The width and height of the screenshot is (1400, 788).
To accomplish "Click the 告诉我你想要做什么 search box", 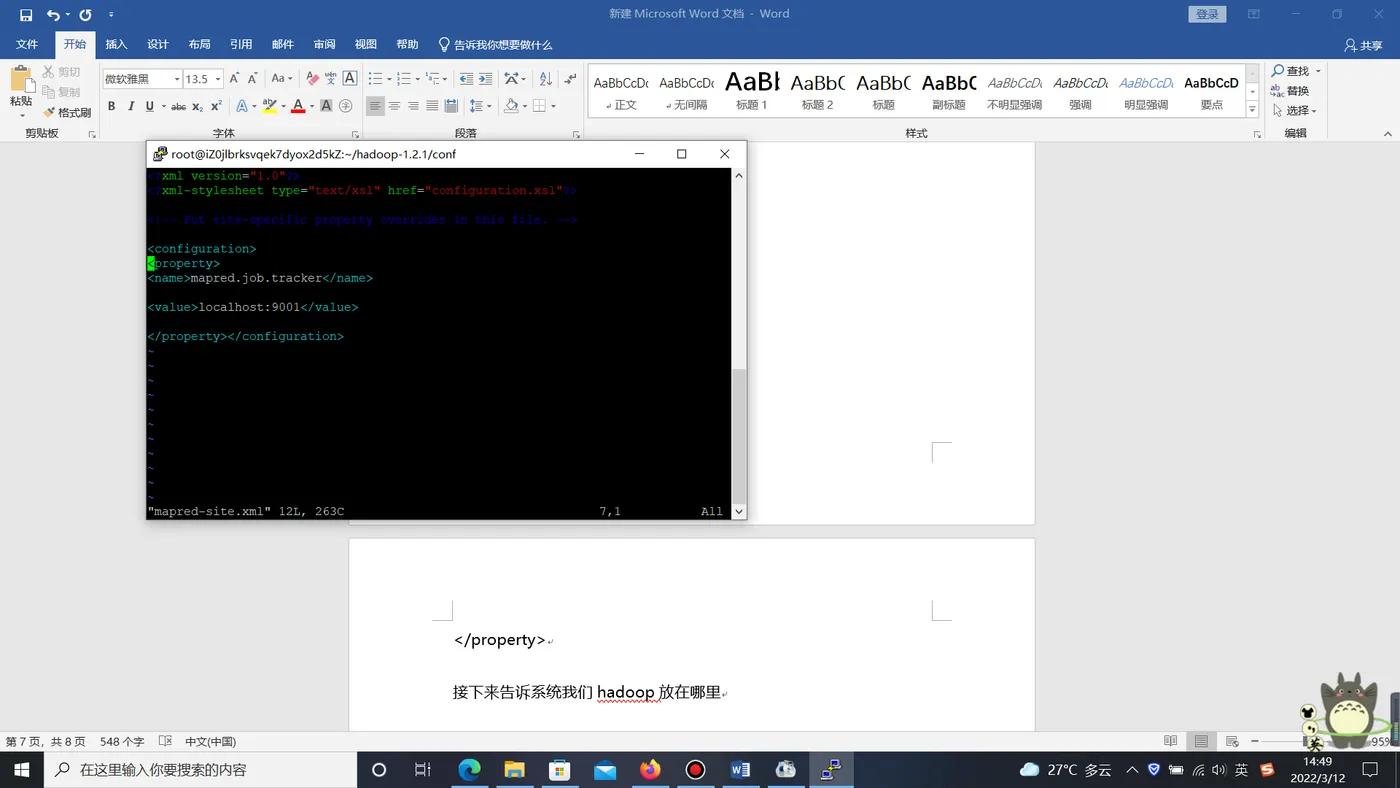I will tap(496, 45).
